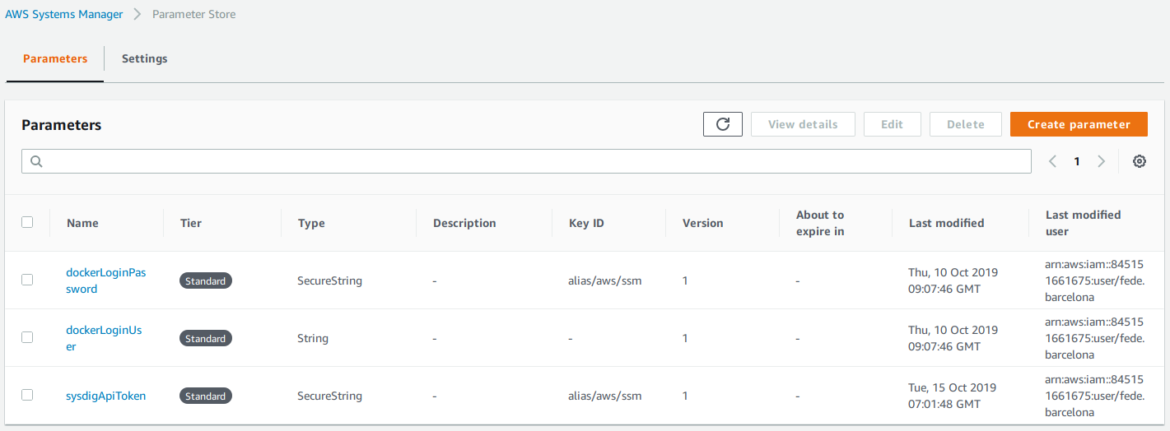The image size is (1170, 431).
Task: Click the Description column header
Action: [x=464, y=223]
